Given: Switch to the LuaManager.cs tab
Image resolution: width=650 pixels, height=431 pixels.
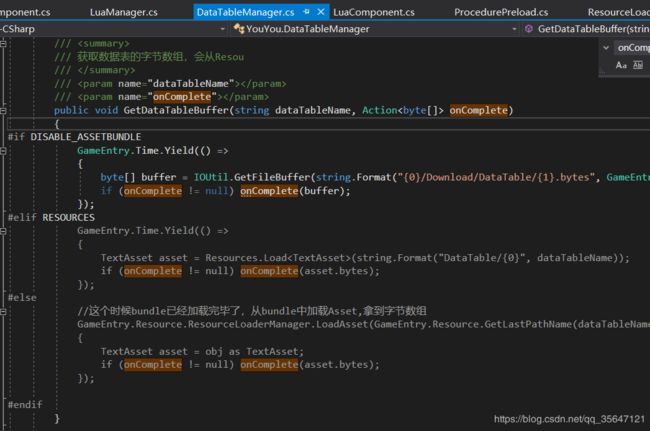Looking at the screenshot, I should [124, 12].
